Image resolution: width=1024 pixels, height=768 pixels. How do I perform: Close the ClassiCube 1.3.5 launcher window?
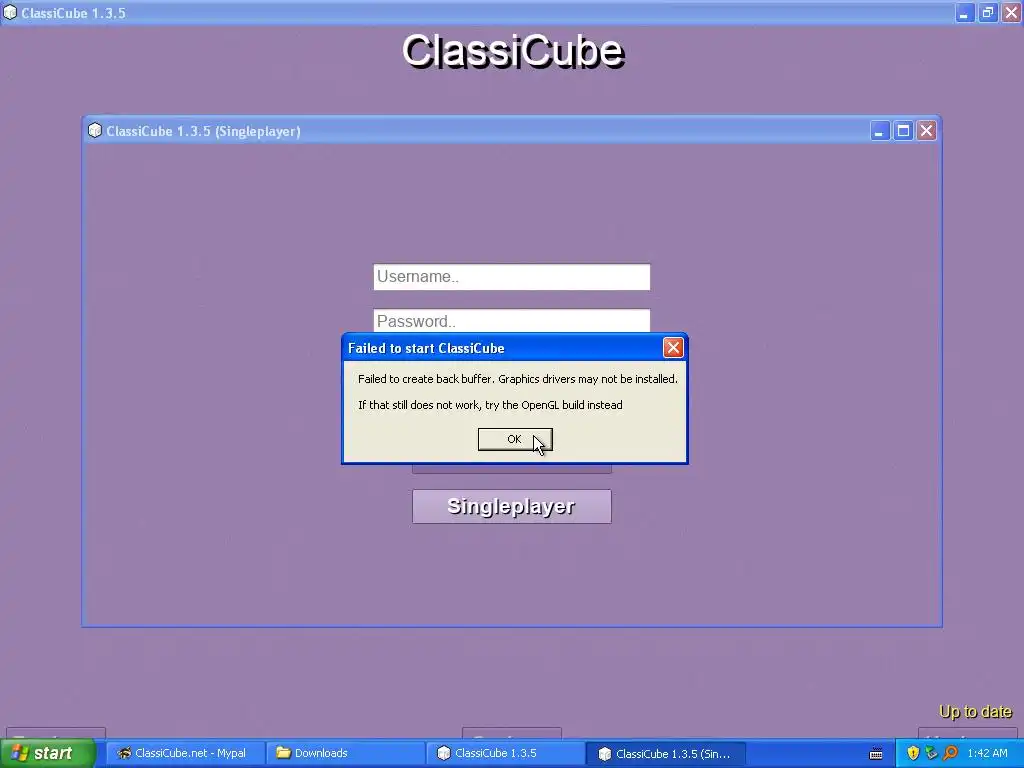click(x=1011, y=13)
